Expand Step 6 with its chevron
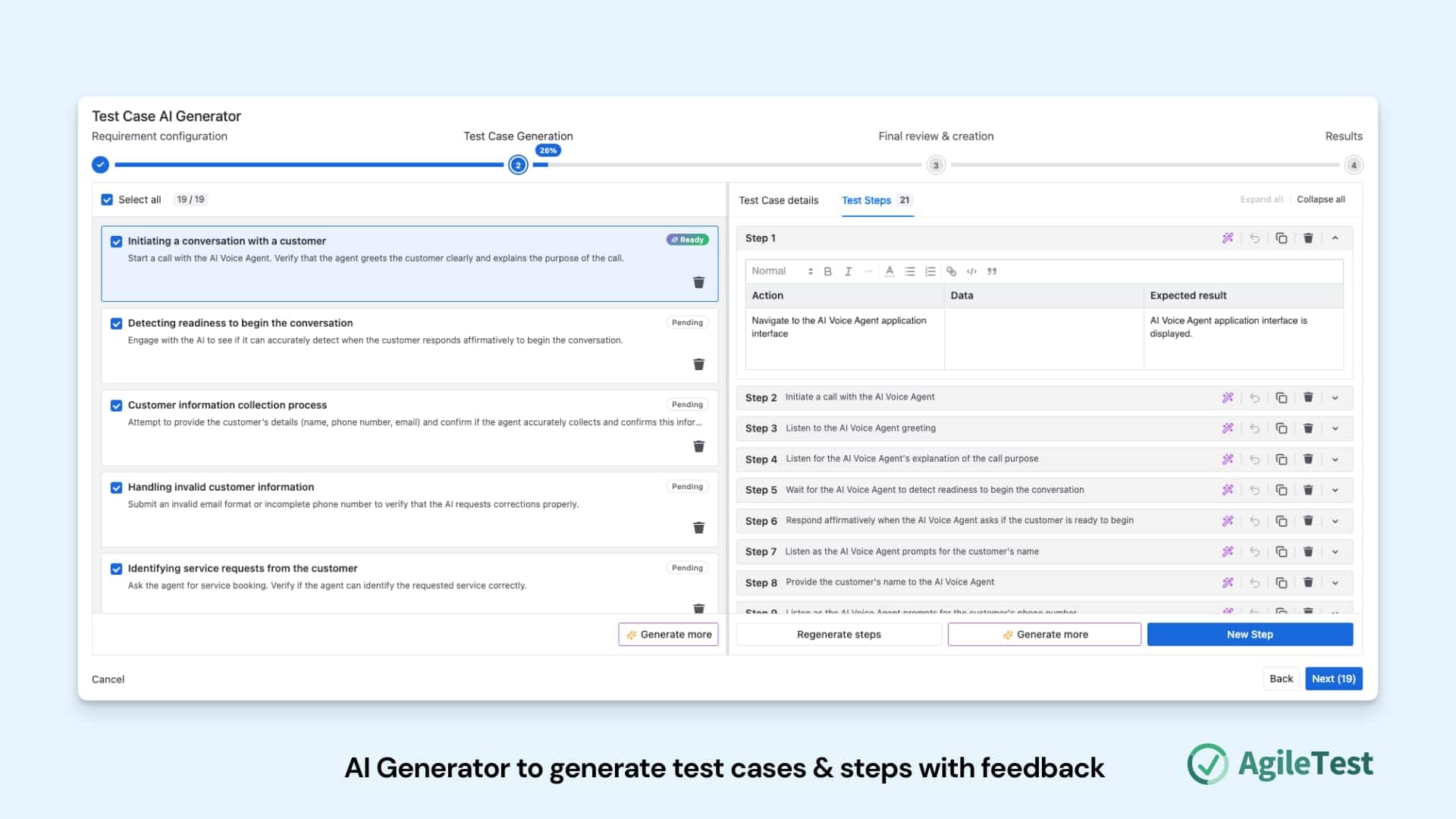 1335,521
